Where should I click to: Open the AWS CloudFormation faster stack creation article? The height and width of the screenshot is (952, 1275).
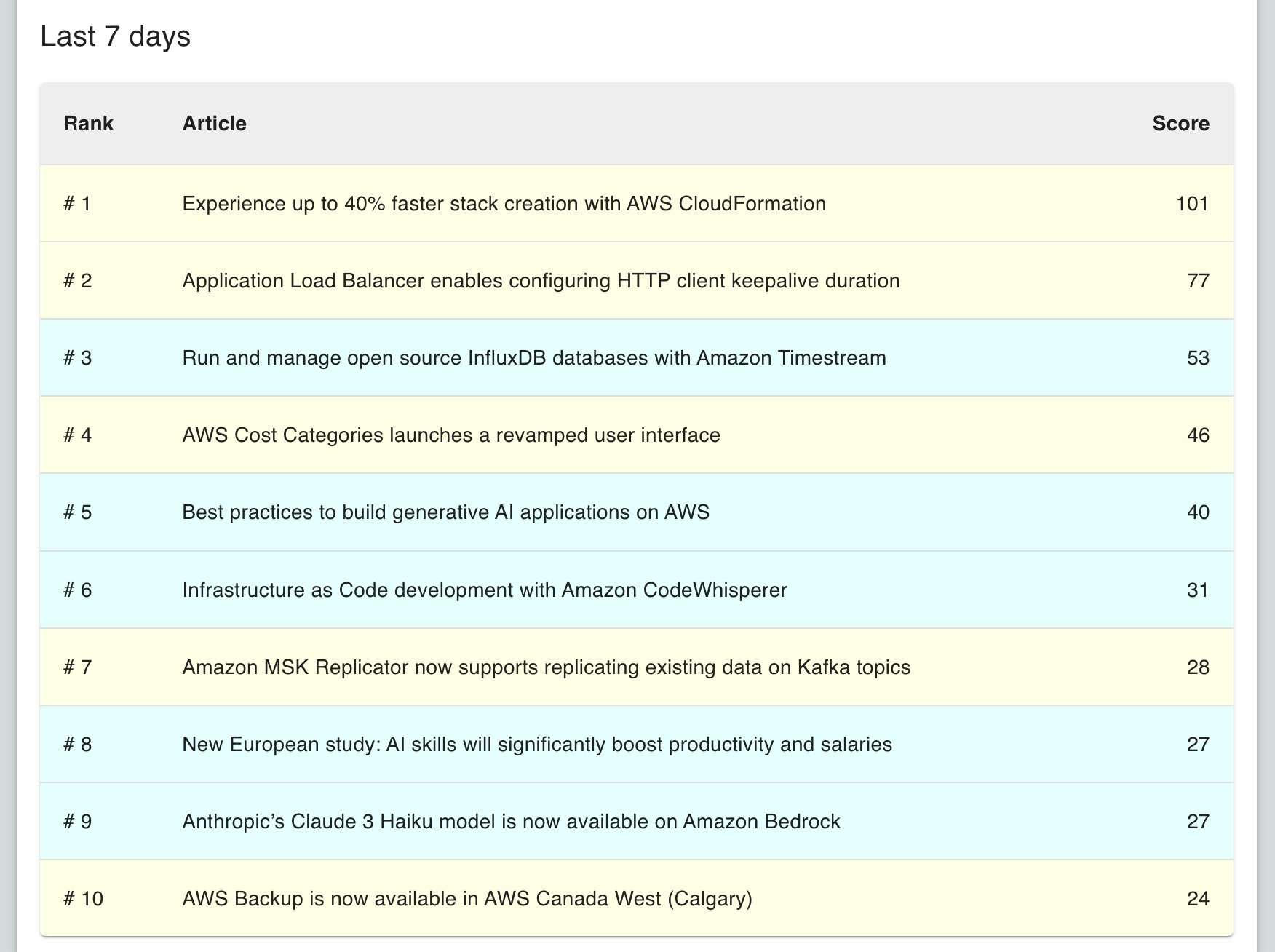click(504, 204)
